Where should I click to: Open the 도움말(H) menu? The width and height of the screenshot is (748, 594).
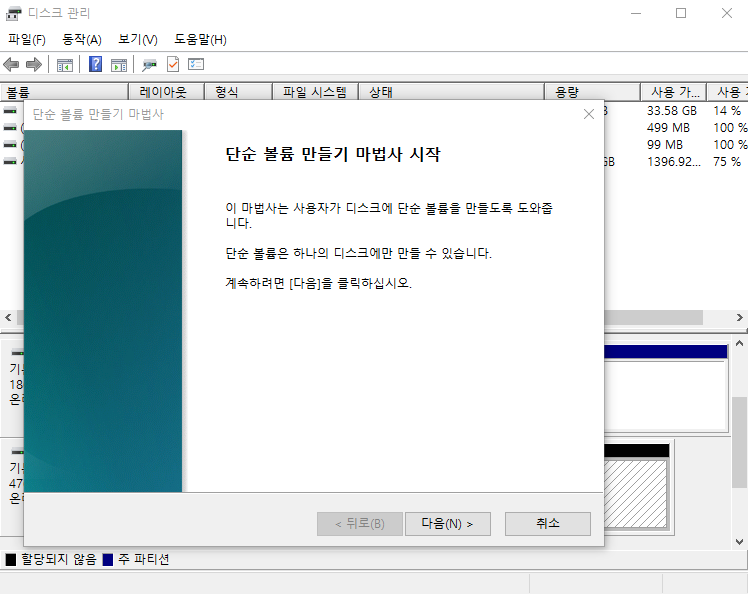[200, 40]
